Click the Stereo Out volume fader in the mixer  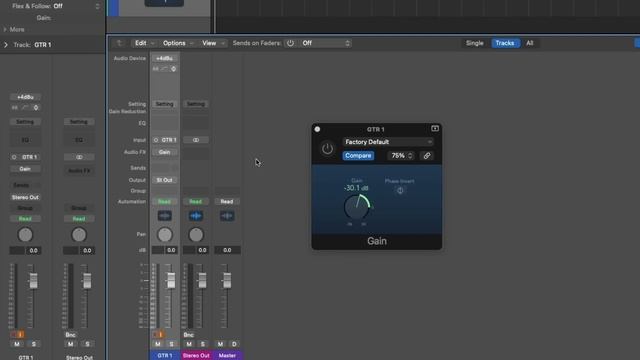(202, 280)
